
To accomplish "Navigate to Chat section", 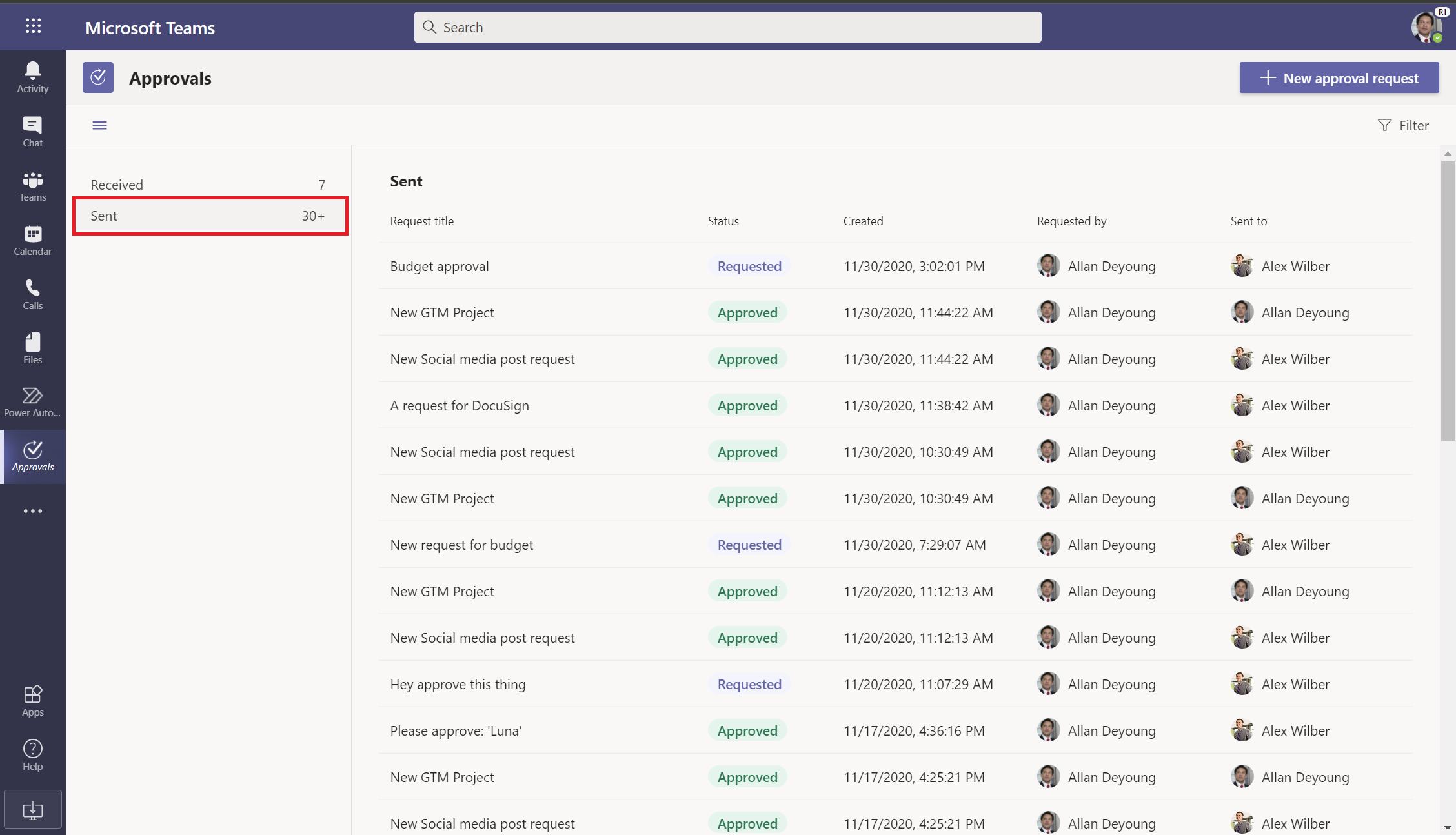I will (32, 131).
